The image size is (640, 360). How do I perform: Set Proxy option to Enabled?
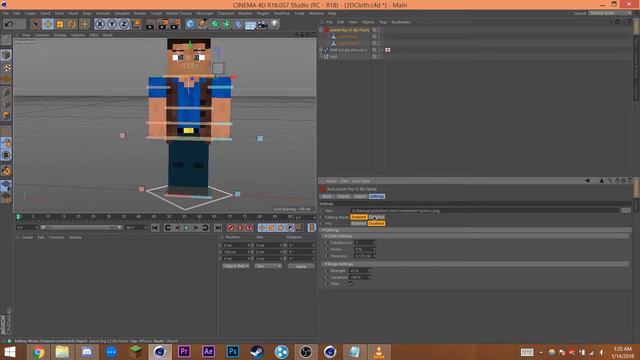(x=358, y=223)
